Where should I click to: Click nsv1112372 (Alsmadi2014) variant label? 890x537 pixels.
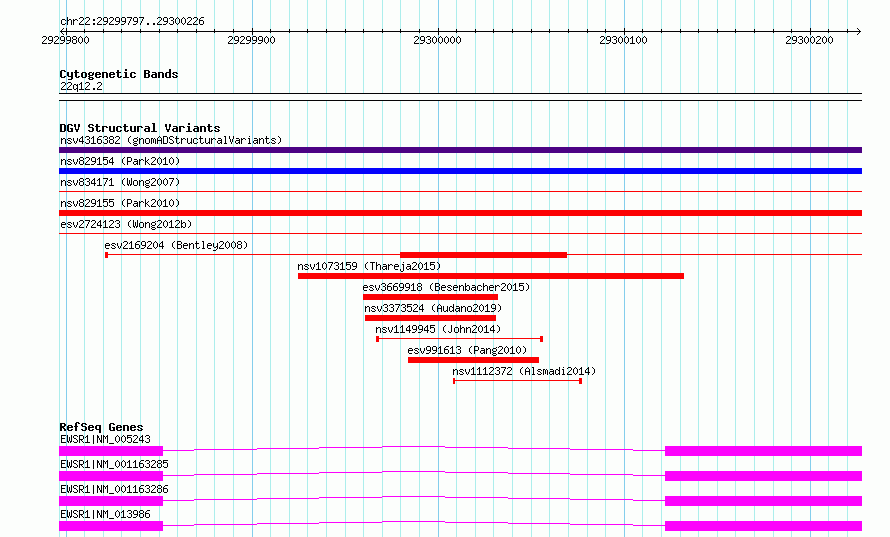pos(524,371)
